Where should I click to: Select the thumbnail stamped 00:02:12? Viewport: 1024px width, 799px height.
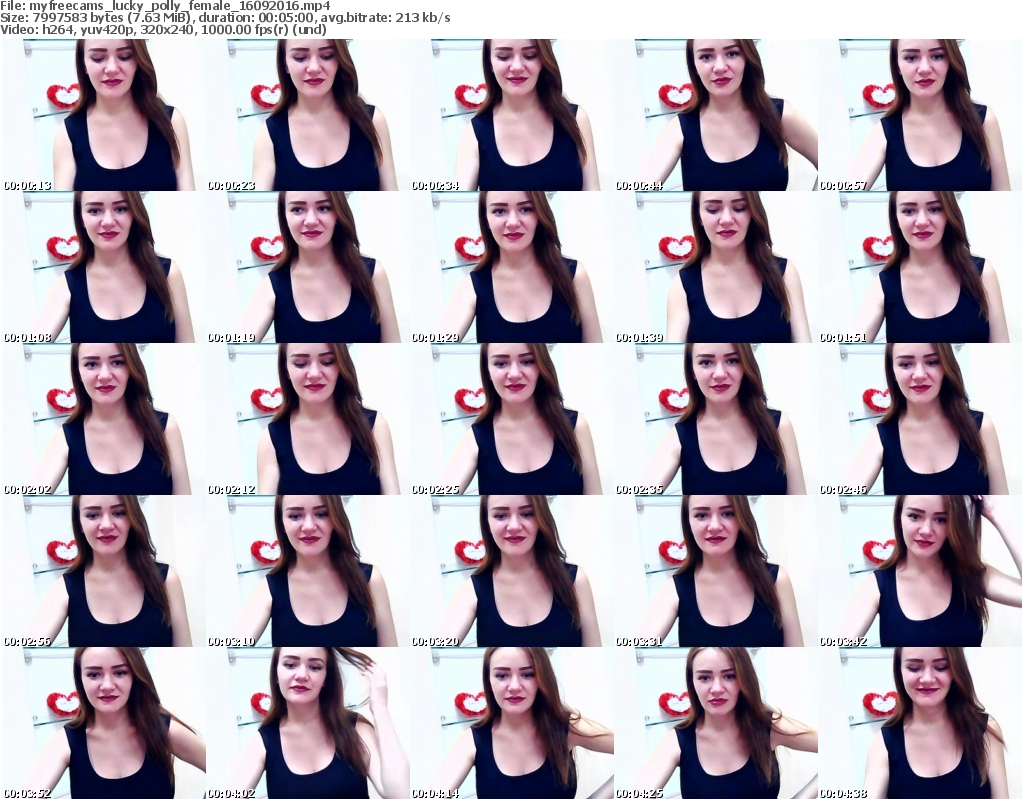click(x=308, y=419)
